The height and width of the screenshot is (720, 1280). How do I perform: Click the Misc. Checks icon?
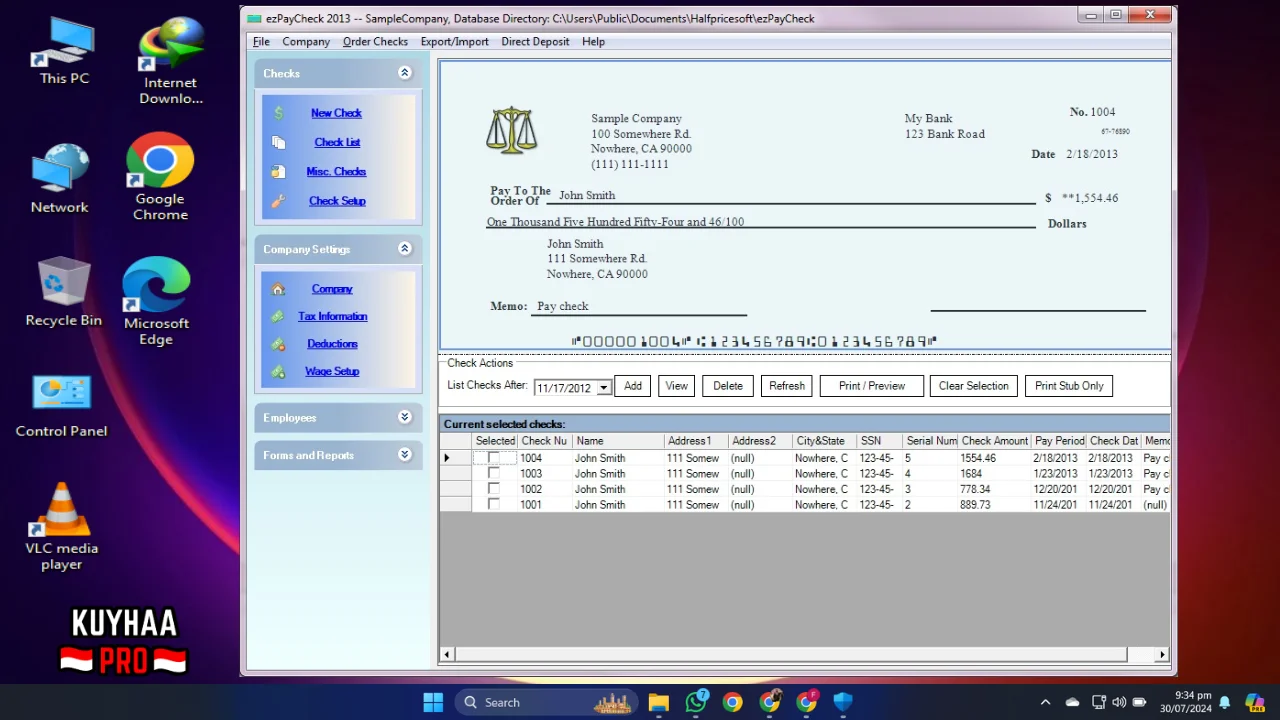coord(278,171)
